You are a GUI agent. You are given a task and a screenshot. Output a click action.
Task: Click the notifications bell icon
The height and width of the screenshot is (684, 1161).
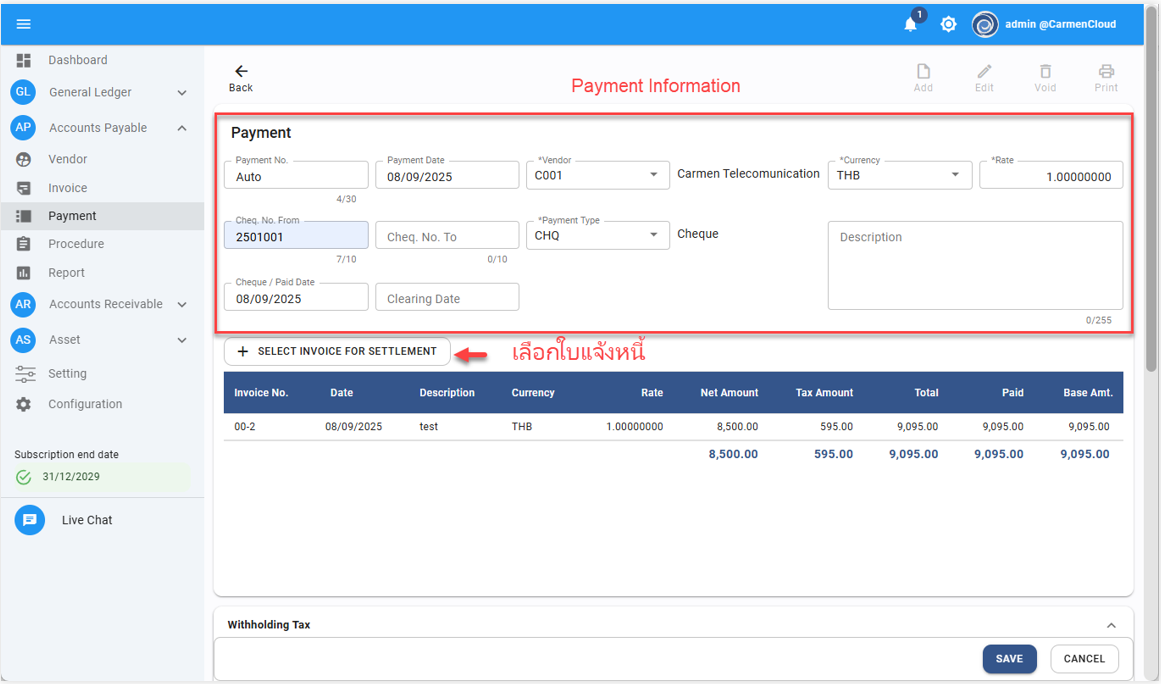(910, 24)
